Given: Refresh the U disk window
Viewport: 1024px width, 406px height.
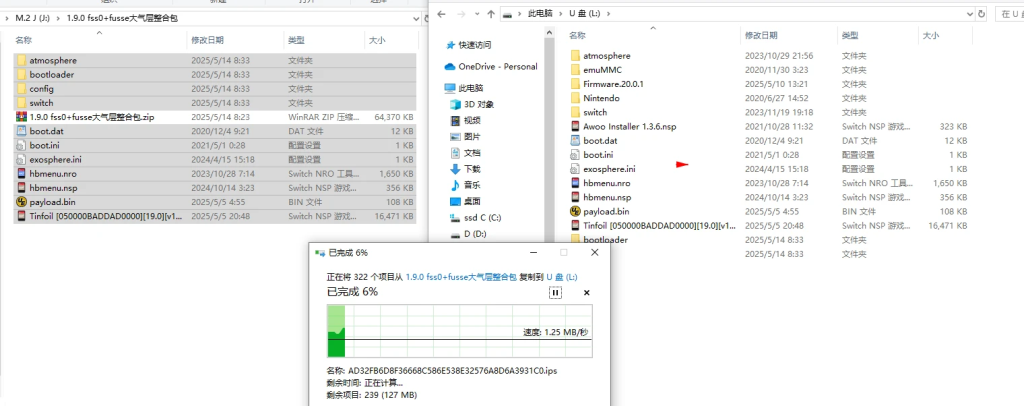Looking at the screenshot, I should coord(981,13).
